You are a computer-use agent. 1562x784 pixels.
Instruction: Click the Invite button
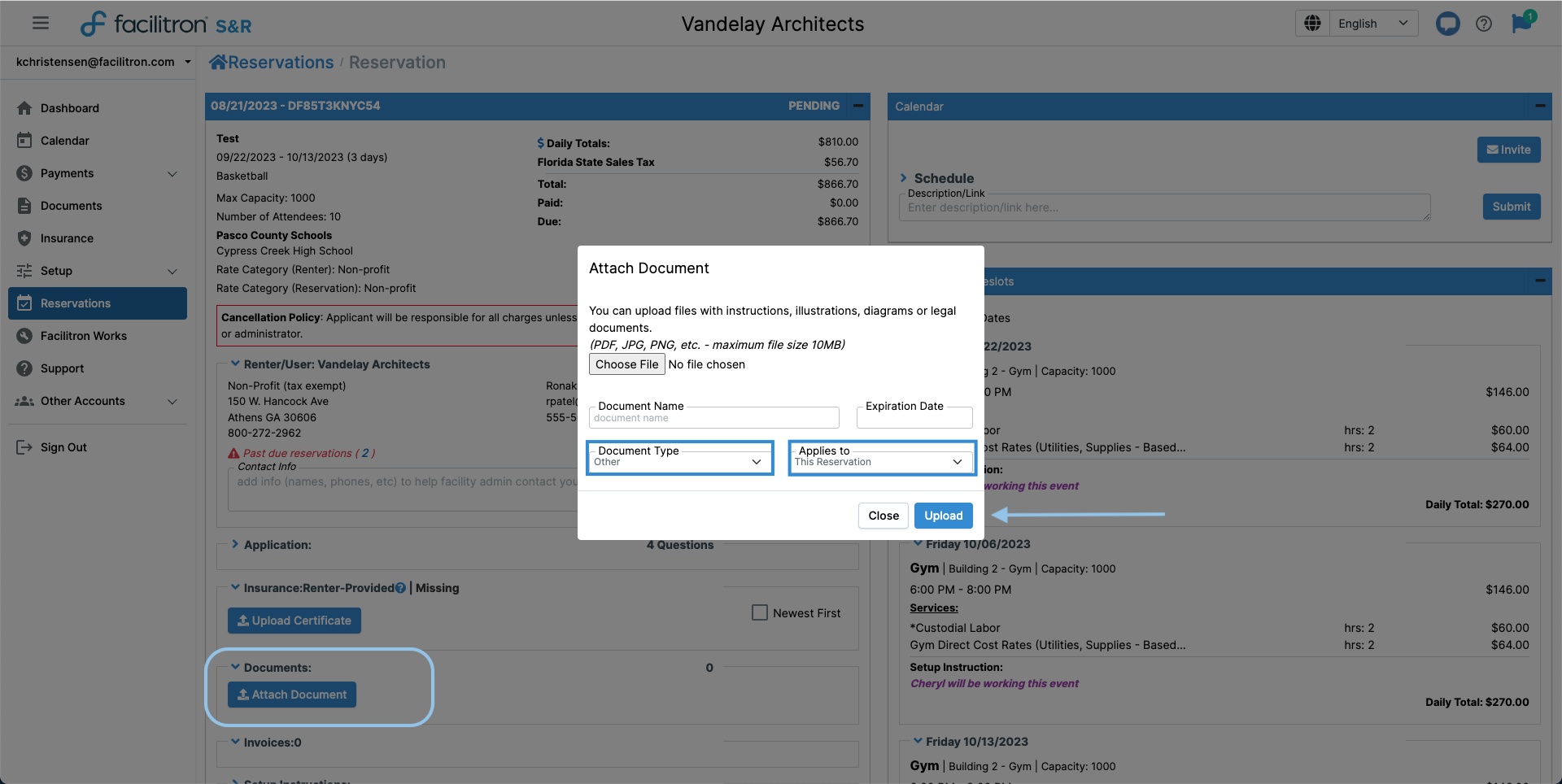point(1508,150)
